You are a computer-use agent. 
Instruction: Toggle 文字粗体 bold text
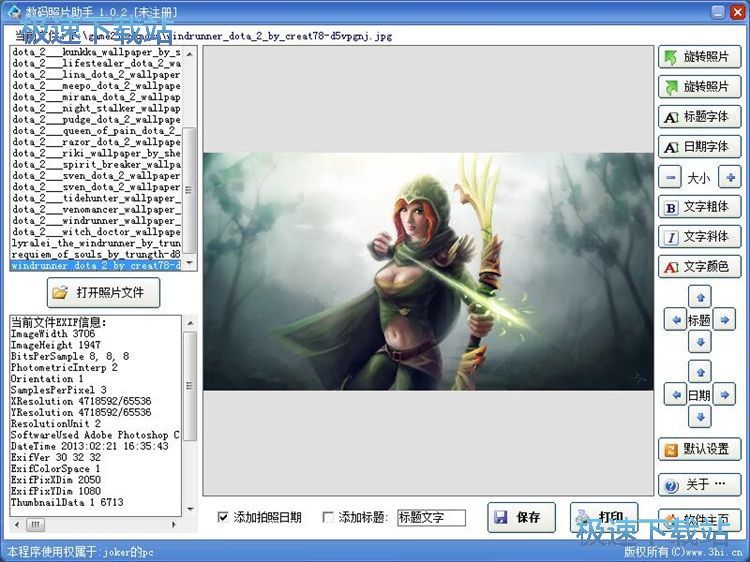tap(699, 207)
